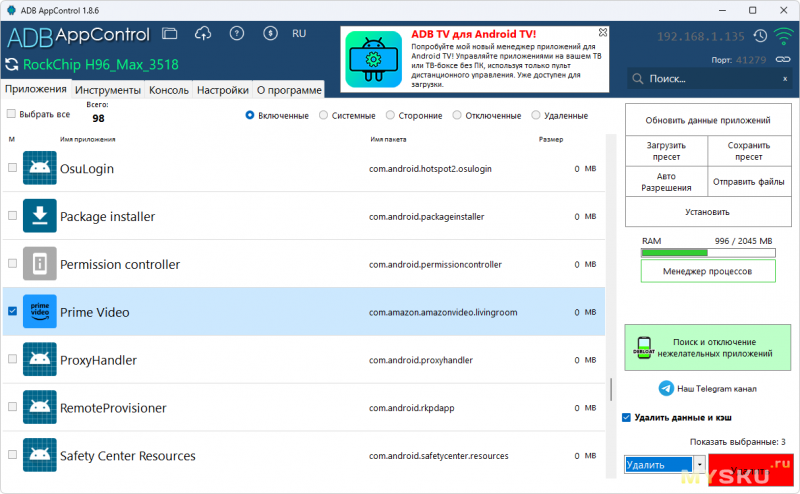
Task: Click Показать выбранные: 3 link
Action: (x=738, y=442)
